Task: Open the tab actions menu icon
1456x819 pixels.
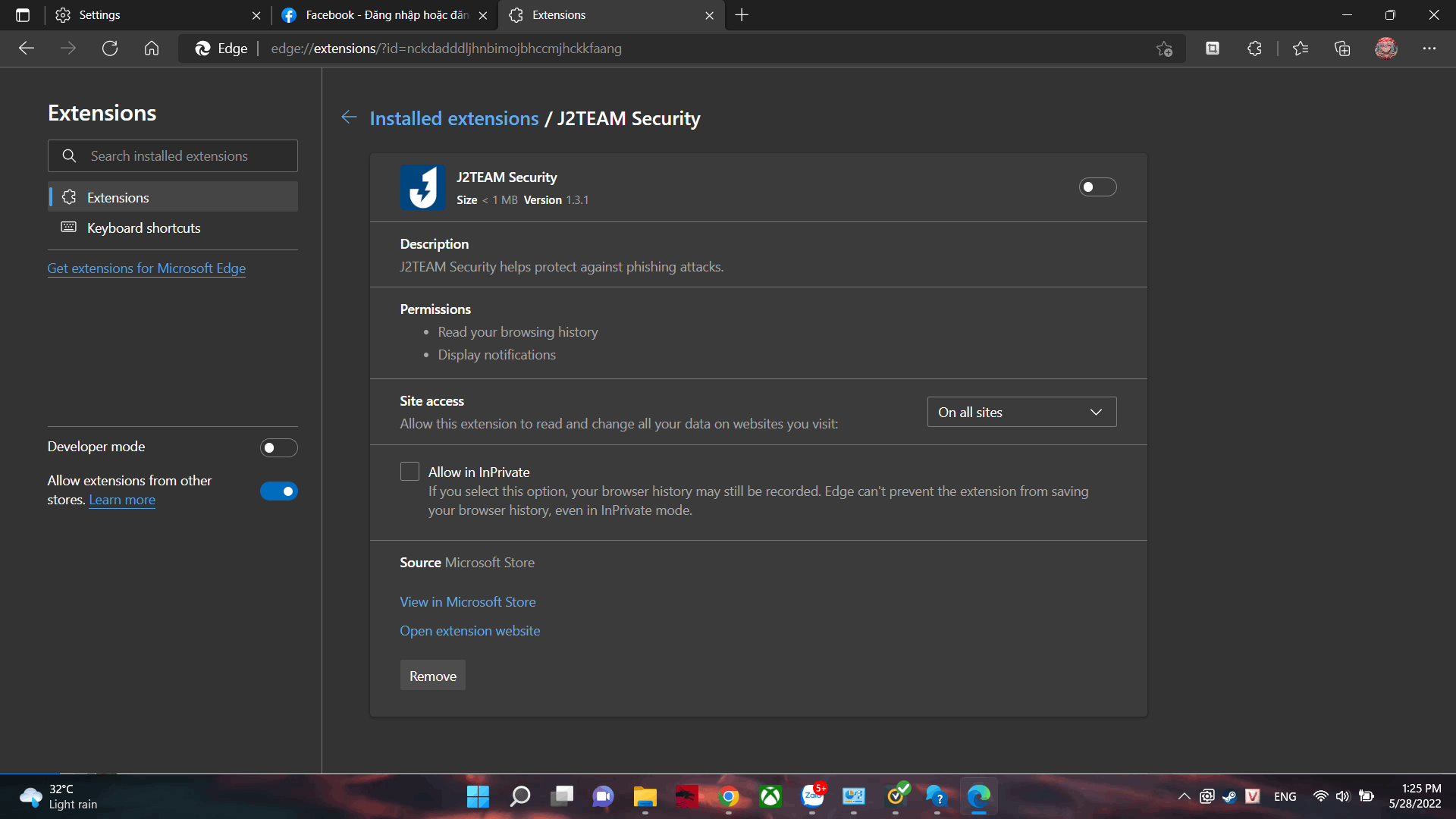Action: [x=23, y=15]
